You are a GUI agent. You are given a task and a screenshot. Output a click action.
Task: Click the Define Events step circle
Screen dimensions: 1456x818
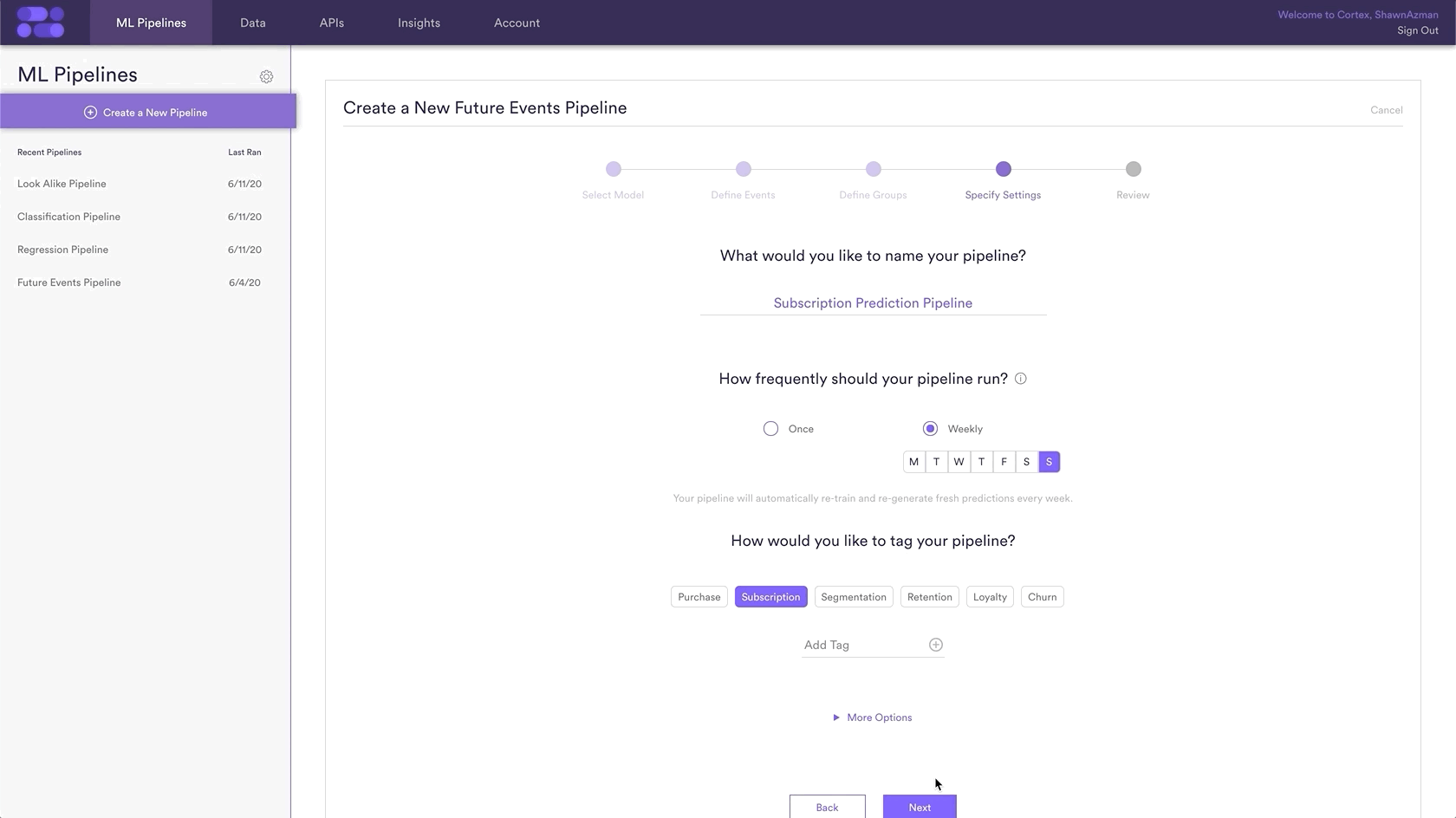744,169
